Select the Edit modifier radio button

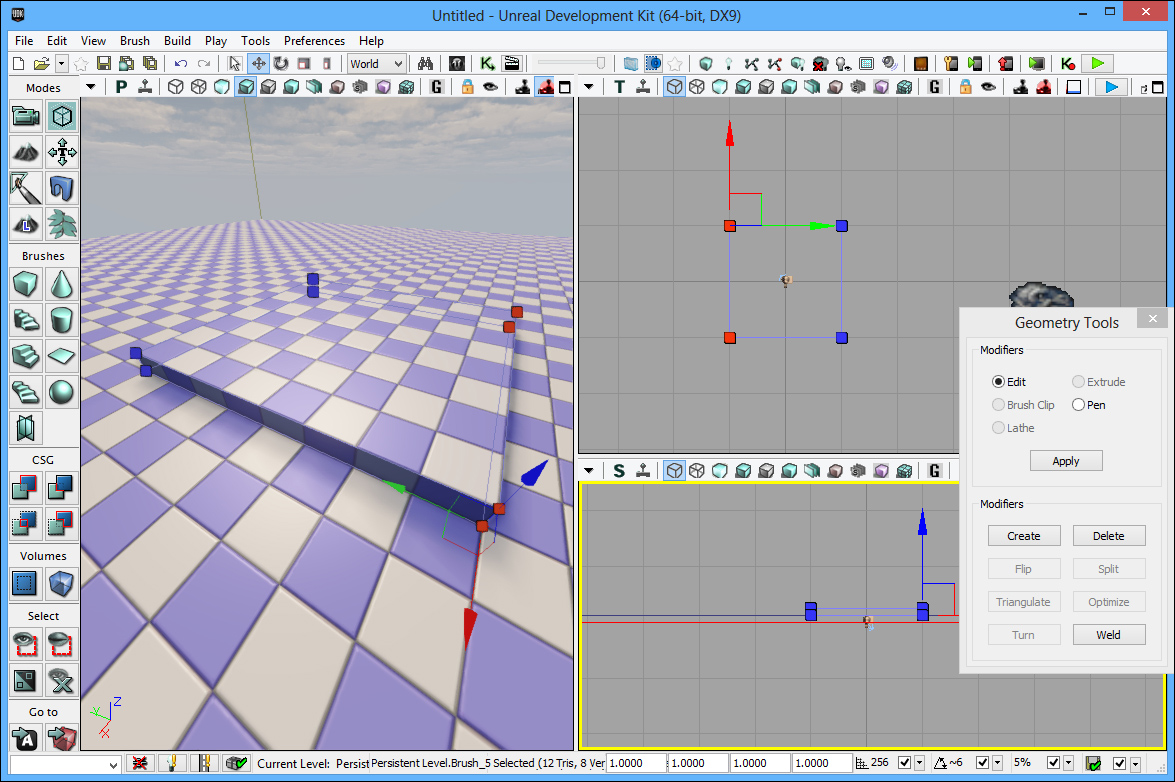click(998, 382)
